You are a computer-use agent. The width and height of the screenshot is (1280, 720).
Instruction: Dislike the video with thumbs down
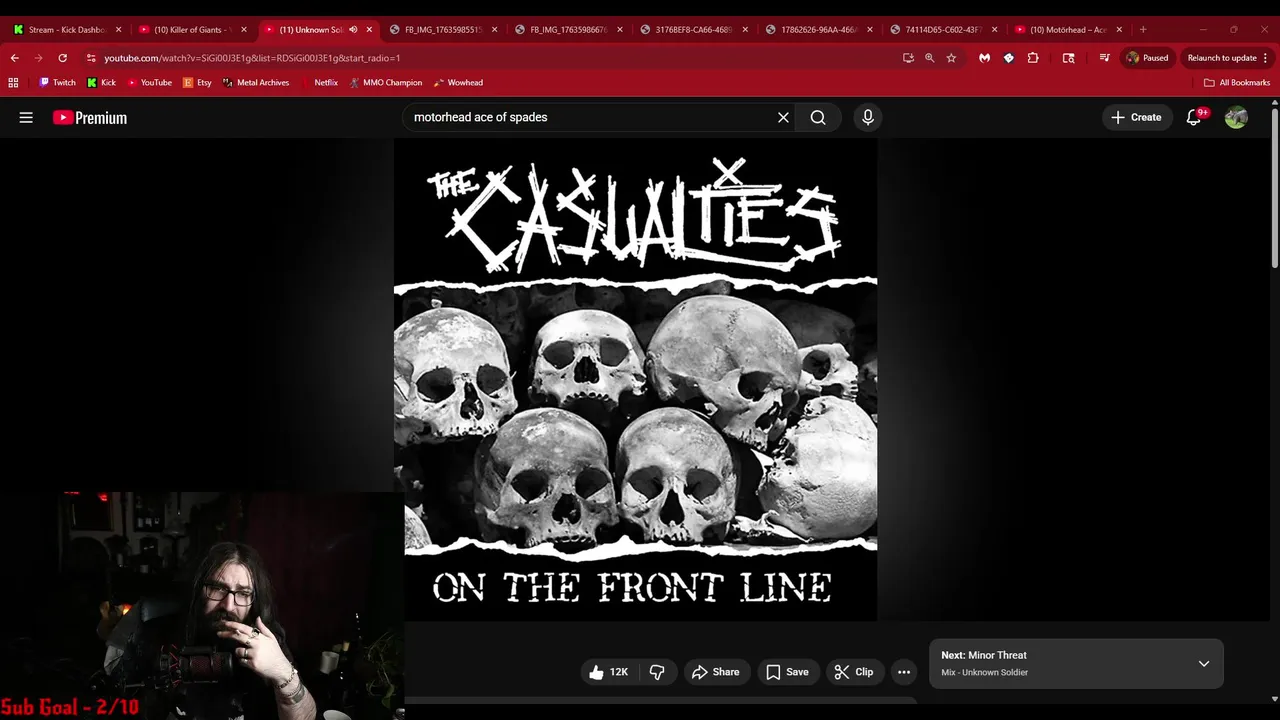tap(657, 672)
